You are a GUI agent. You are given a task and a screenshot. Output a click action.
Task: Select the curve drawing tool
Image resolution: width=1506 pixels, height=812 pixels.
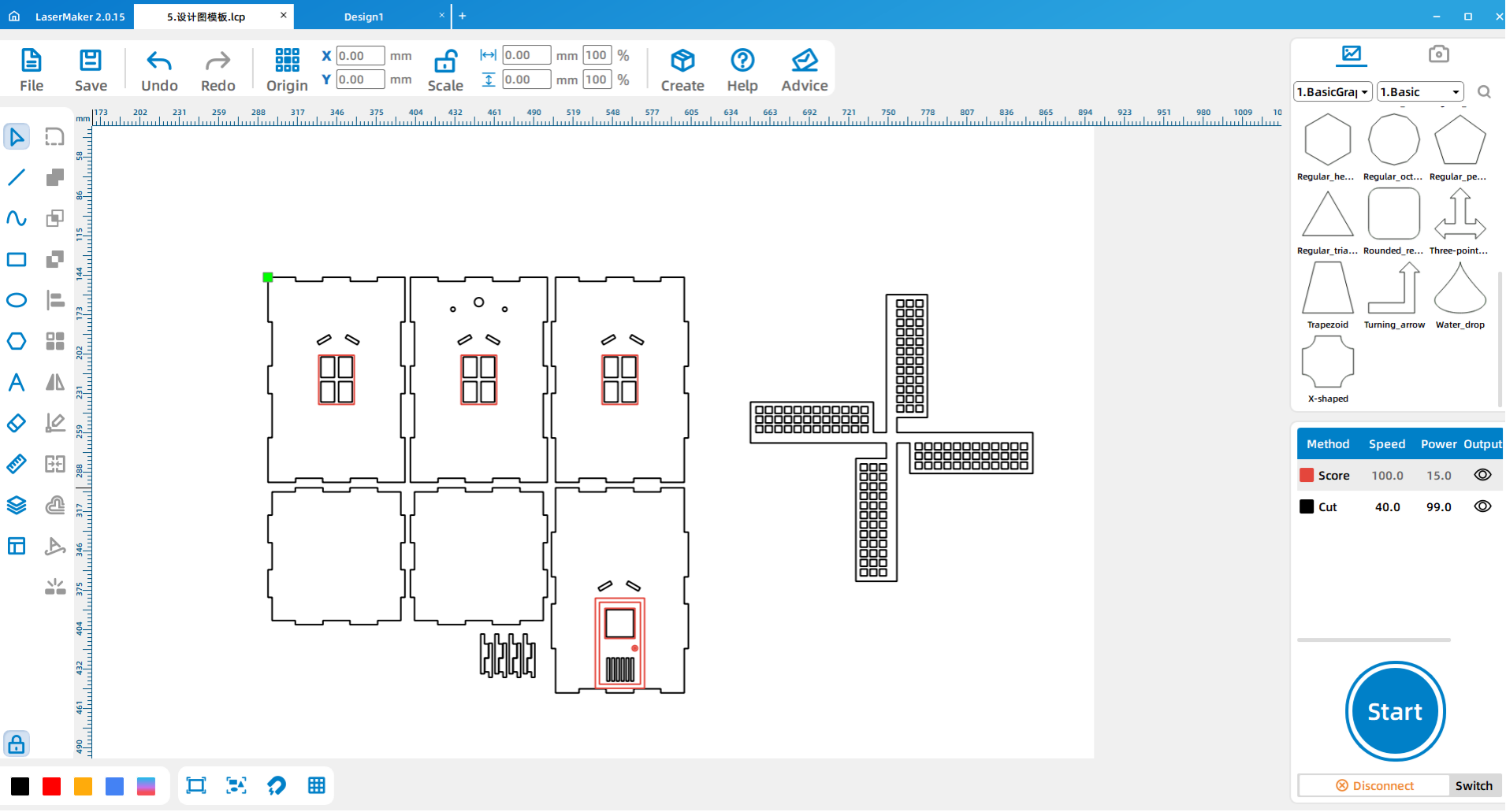(x=17, y=218)
